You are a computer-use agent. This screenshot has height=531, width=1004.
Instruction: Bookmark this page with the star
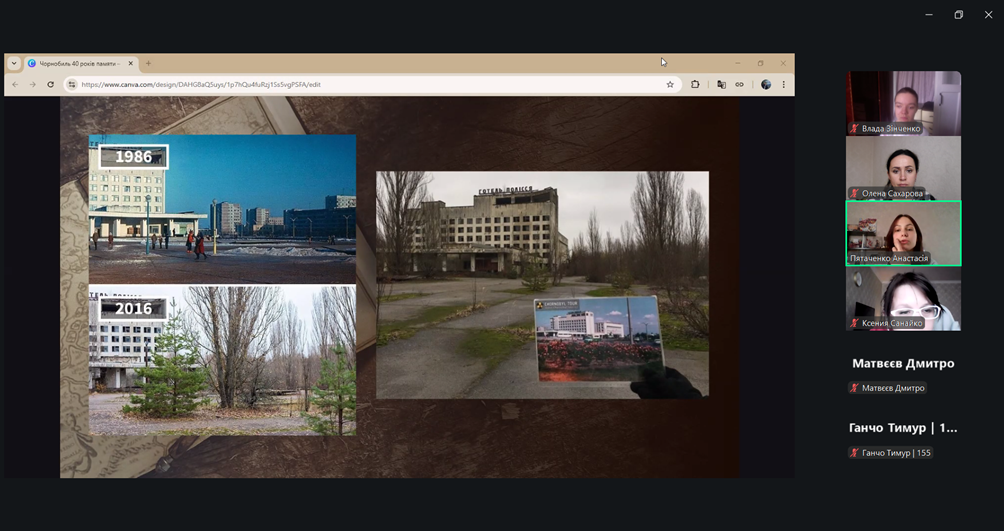click(x=670, y=85)
